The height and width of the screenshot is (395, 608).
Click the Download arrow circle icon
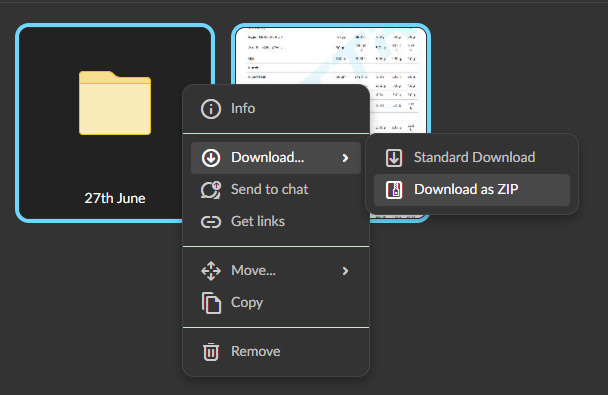click(211, 158)
